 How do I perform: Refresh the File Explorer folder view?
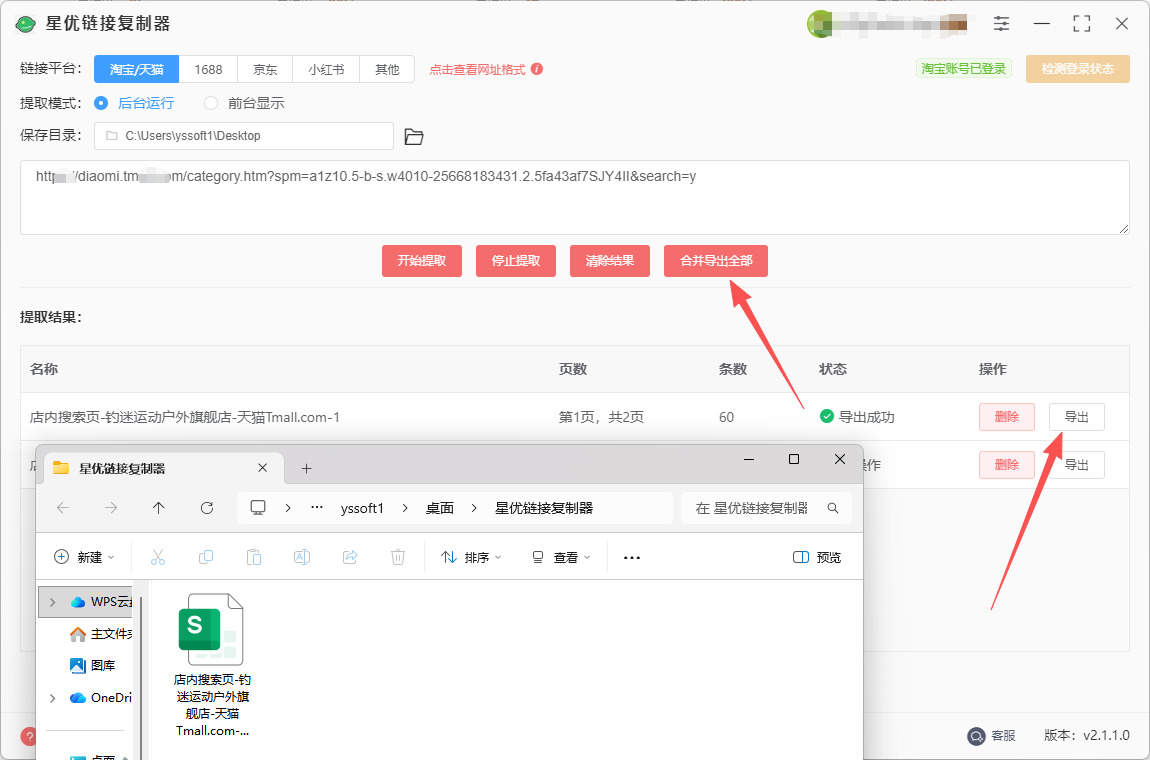(207, 508)
